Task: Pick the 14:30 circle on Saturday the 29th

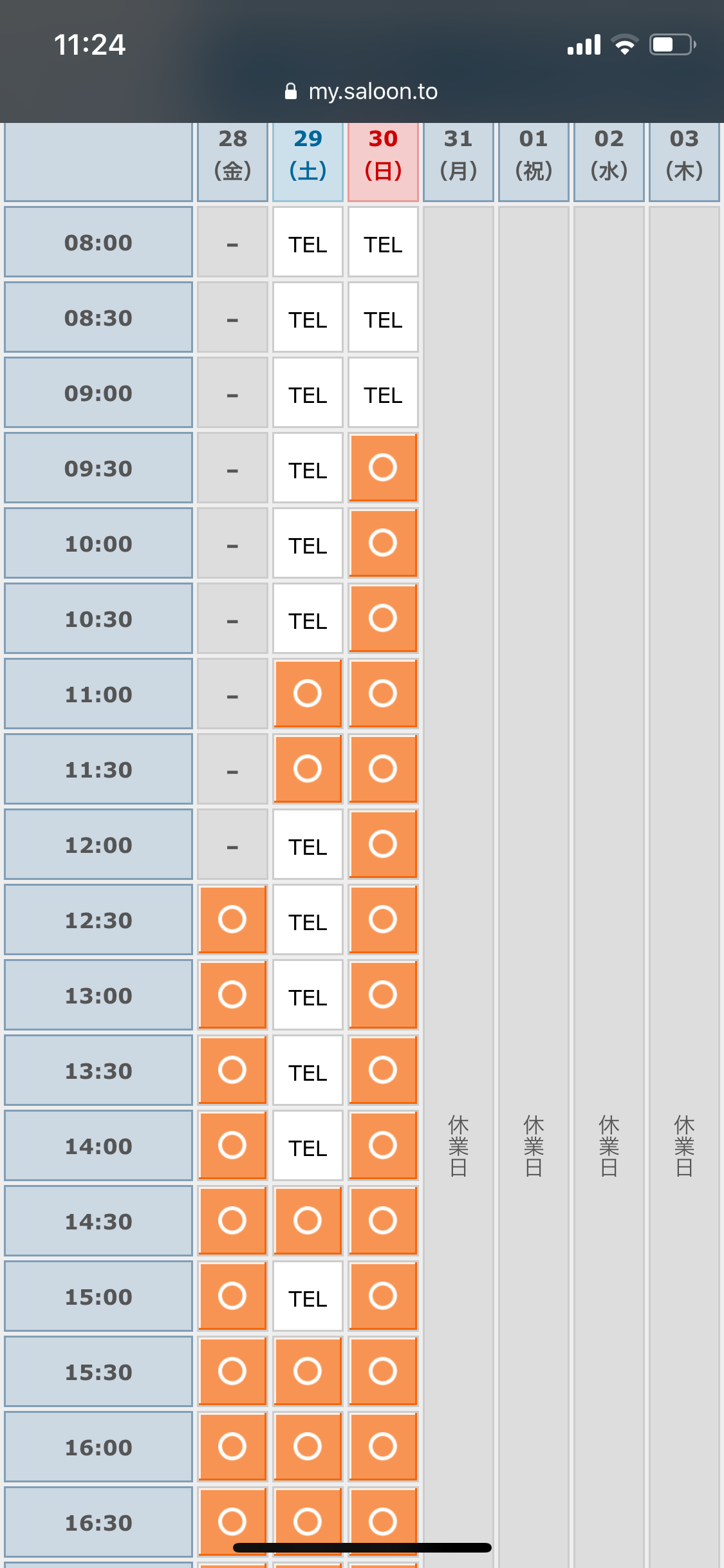Action: pos(308,1220)
